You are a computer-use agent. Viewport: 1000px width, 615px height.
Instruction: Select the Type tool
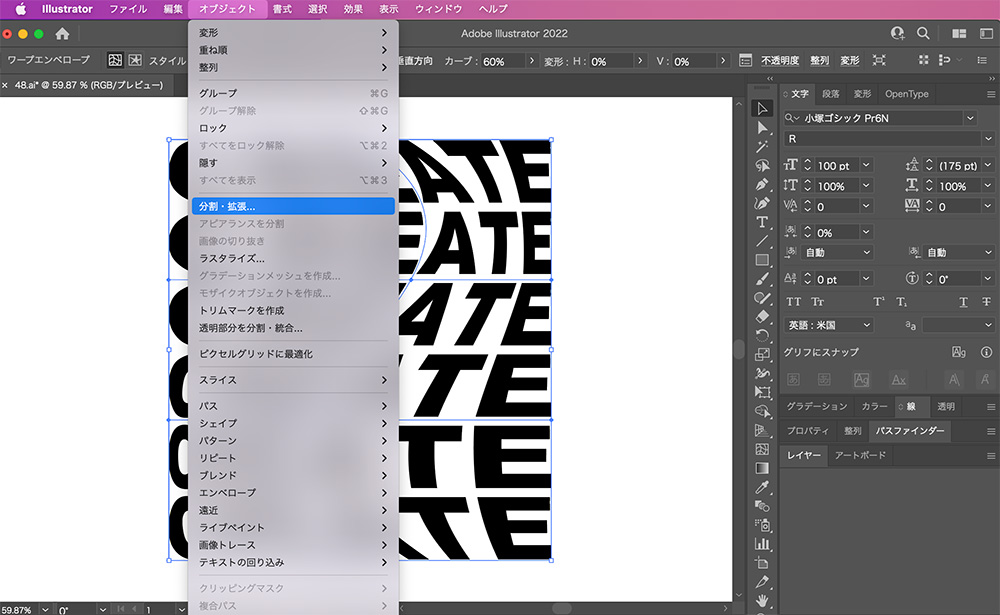point(762,222)
